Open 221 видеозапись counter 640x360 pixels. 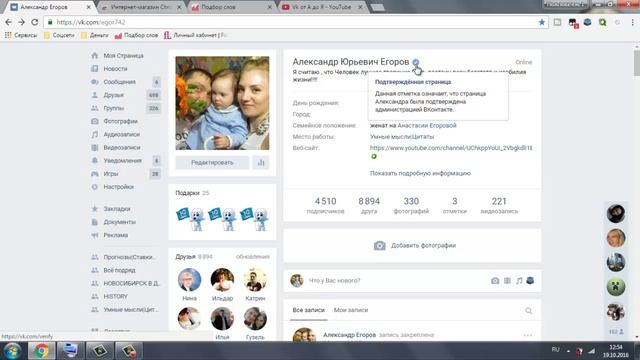tap(499, 205)
